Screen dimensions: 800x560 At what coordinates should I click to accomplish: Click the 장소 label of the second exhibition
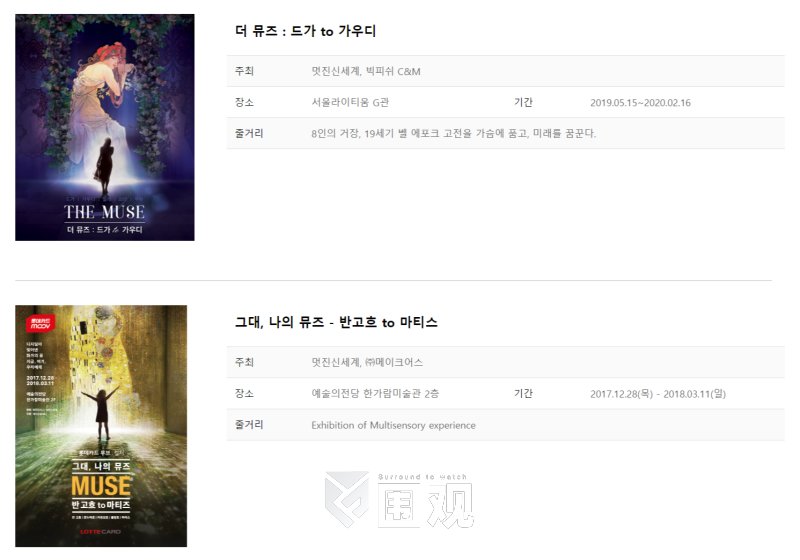point(244,394)
